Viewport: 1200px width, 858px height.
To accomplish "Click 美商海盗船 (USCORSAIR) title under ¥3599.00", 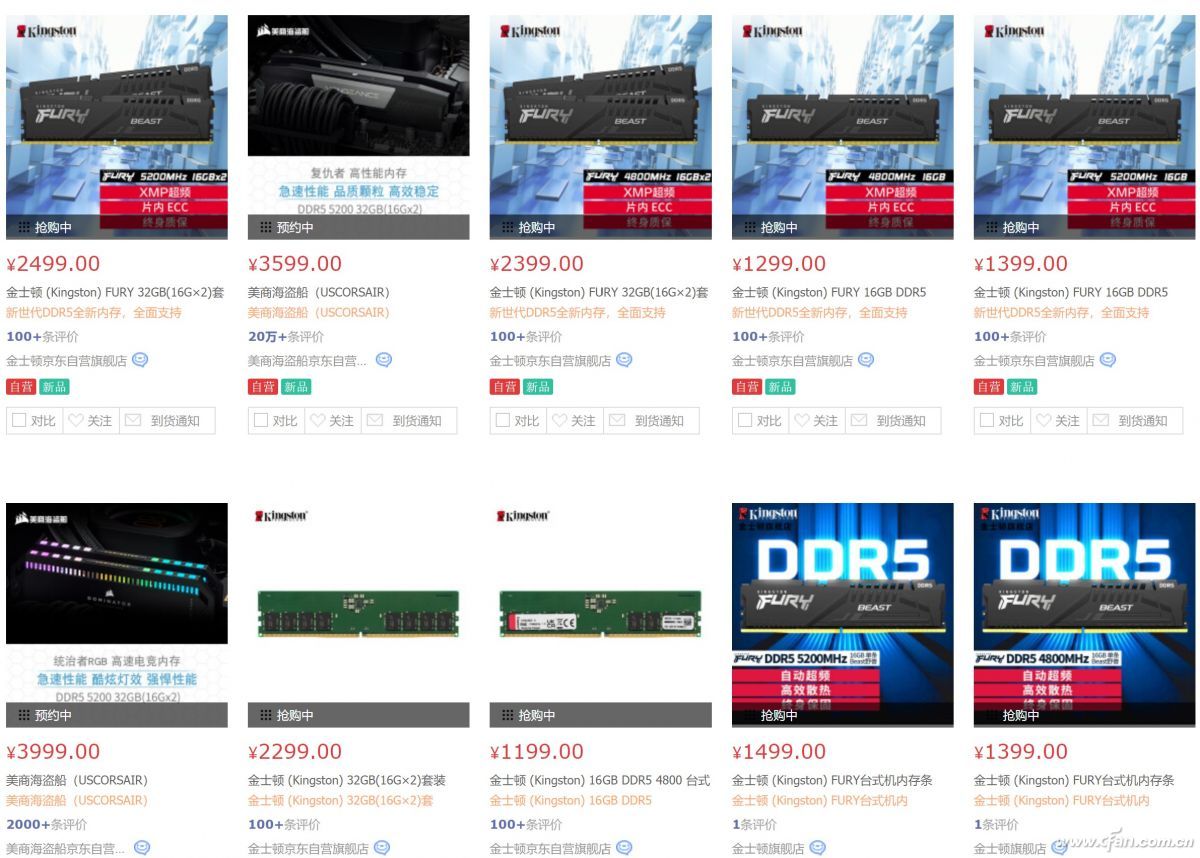I will (x=319, y=293).
